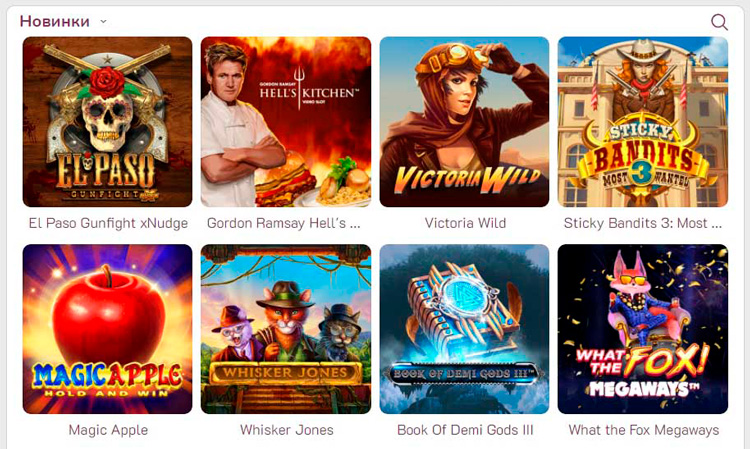
Task: Click the Whisker Jones title text
Action: pyautogui.click(x=287, y=430)
